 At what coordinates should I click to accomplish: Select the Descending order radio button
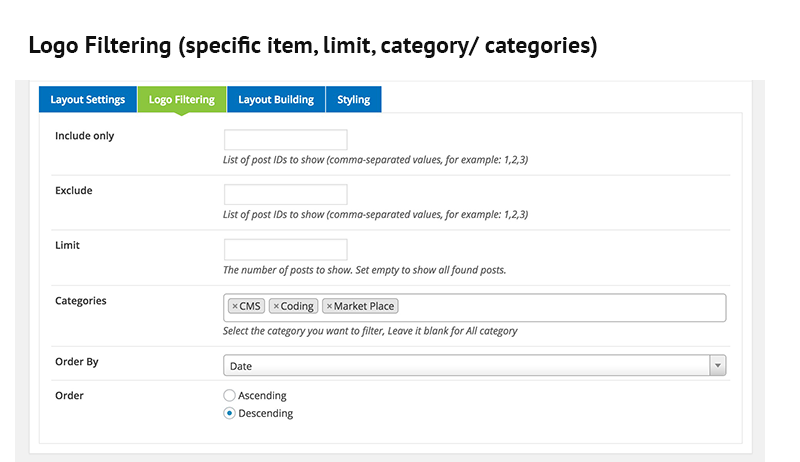(230, 413)
